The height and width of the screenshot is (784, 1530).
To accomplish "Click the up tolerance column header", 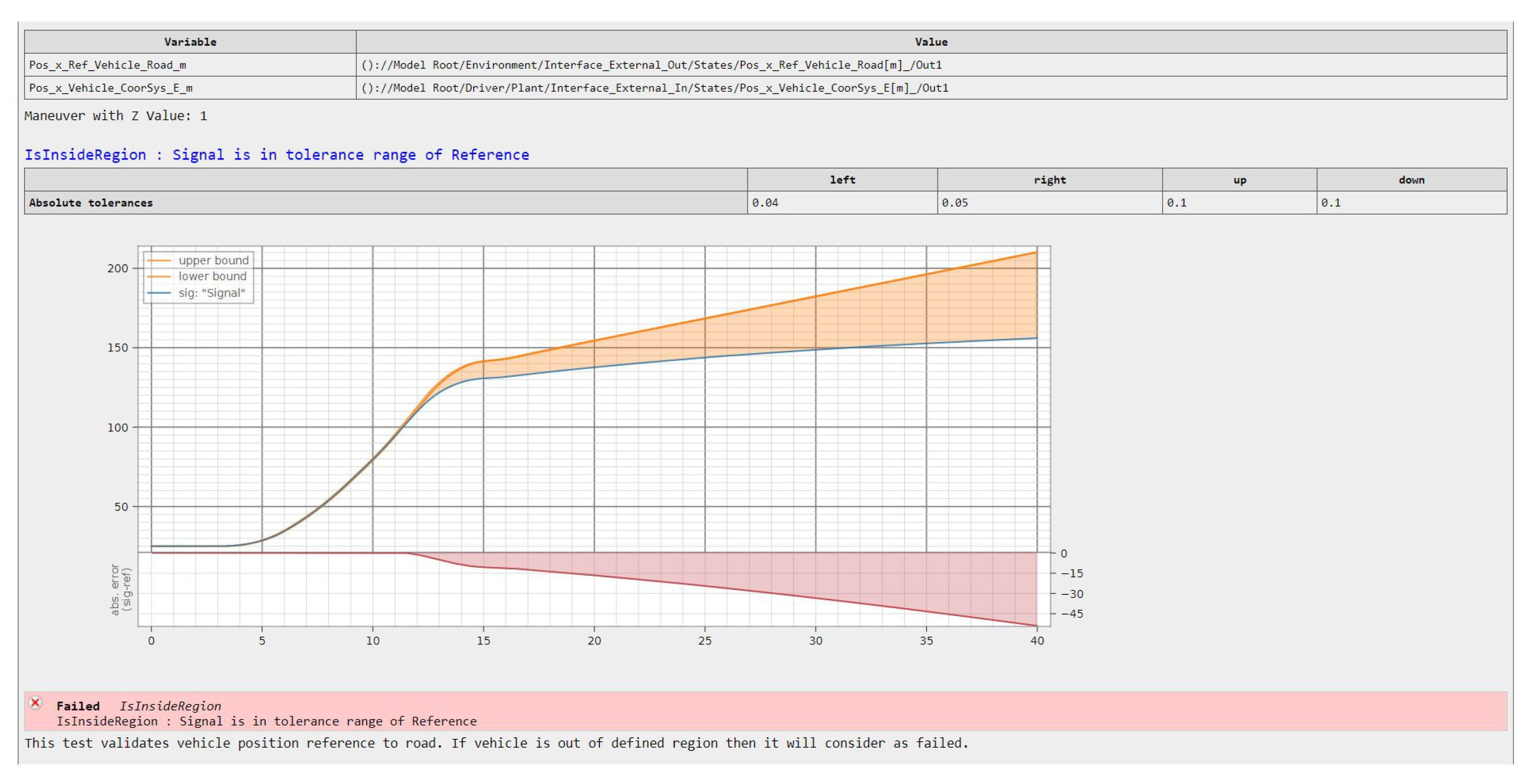I will [x=1239, y=181].
